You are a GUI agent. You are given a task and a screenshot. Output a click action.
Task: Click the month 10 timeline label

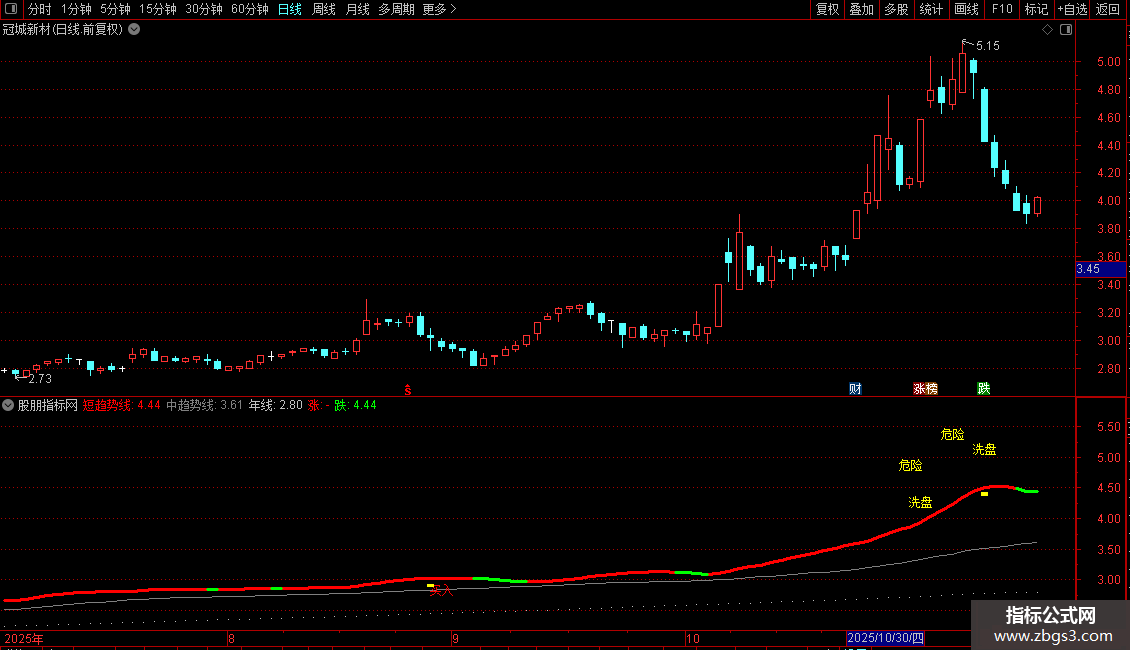[x=693, y=638]
